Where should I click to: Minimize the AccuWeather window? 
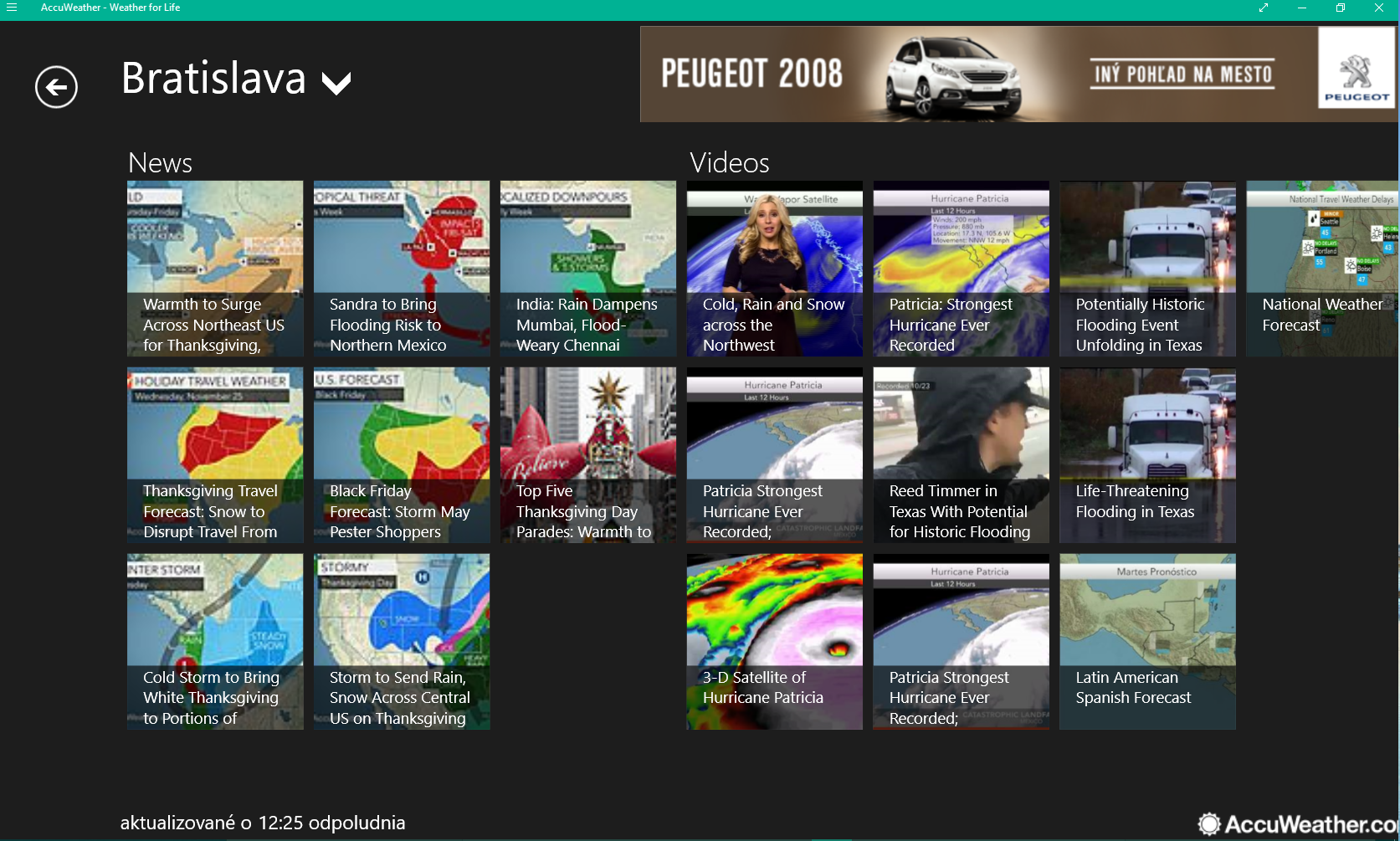pyautogui.click(x=1302, y=8)
